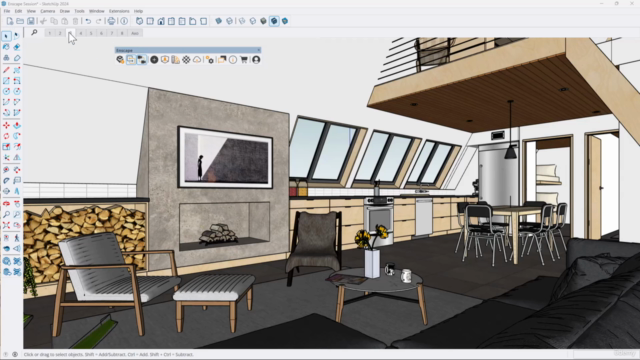This screenshot has width=640, height=360.
Task: Switch to Hidden Line style
Action: 253,21
